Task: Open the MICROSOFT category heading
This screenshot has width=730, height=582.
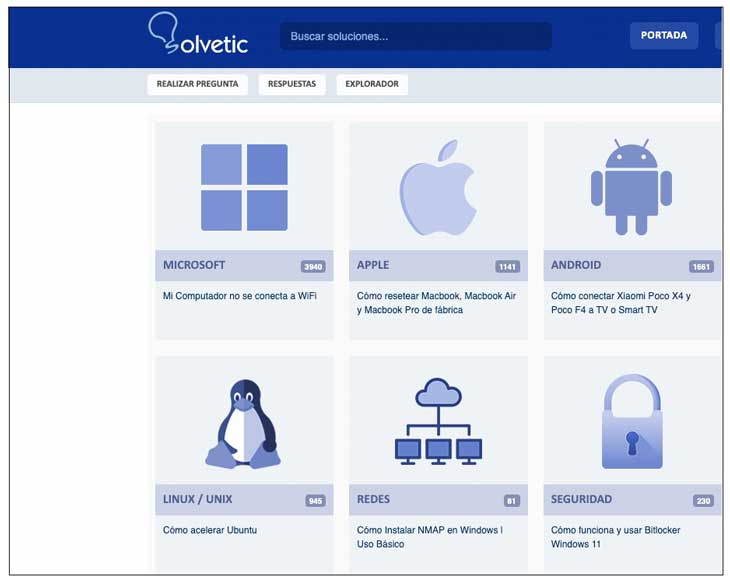Action: point(194,265)
